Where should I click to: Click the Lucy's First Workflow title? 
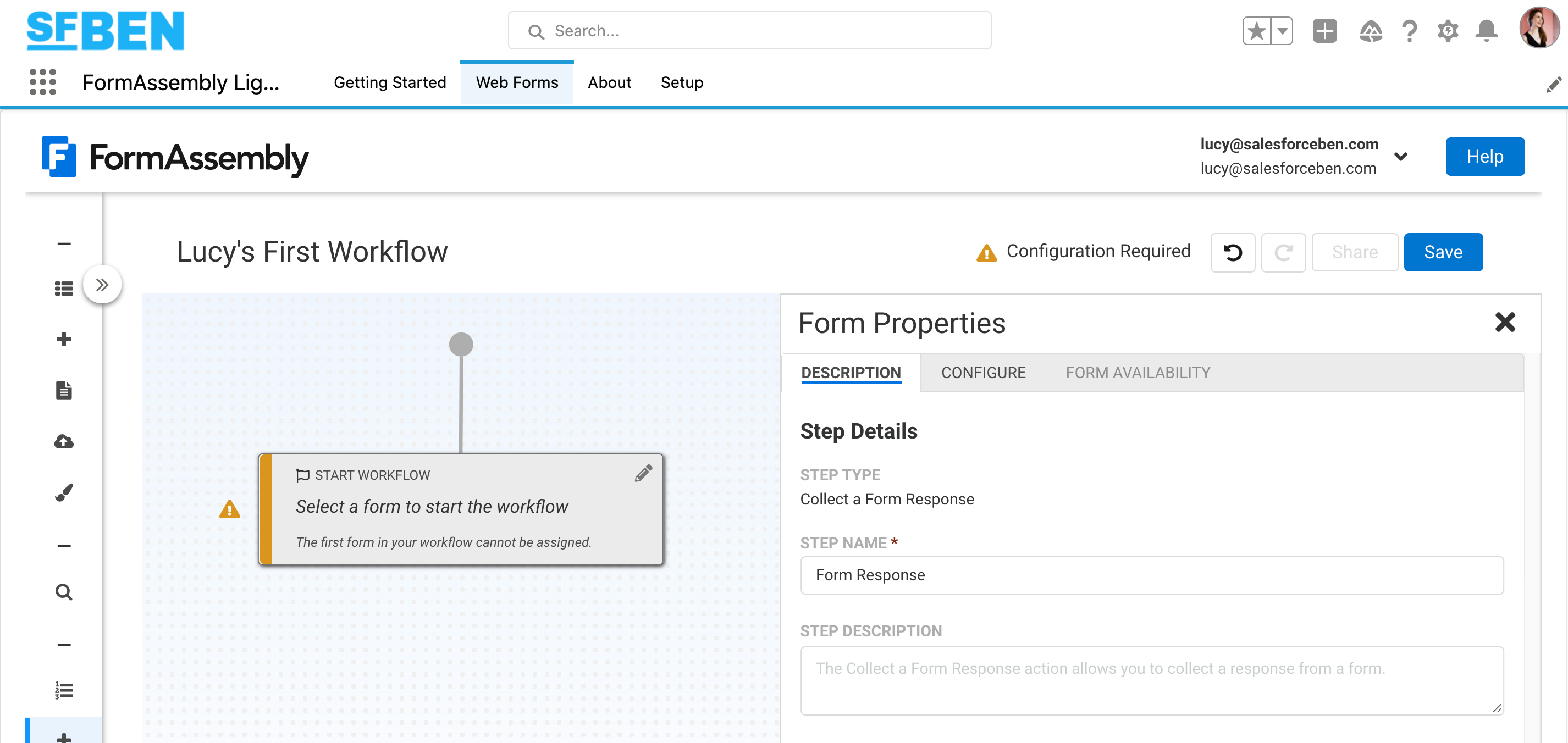(x=312, y=251)
